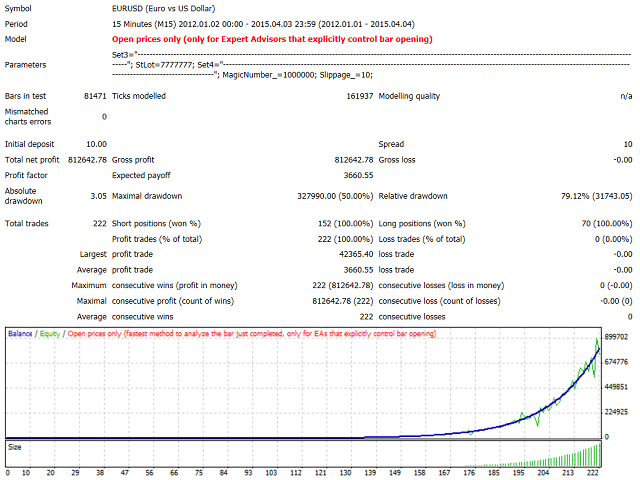Click the "Loss trades (% of total)" label

[x=422, y=239]
